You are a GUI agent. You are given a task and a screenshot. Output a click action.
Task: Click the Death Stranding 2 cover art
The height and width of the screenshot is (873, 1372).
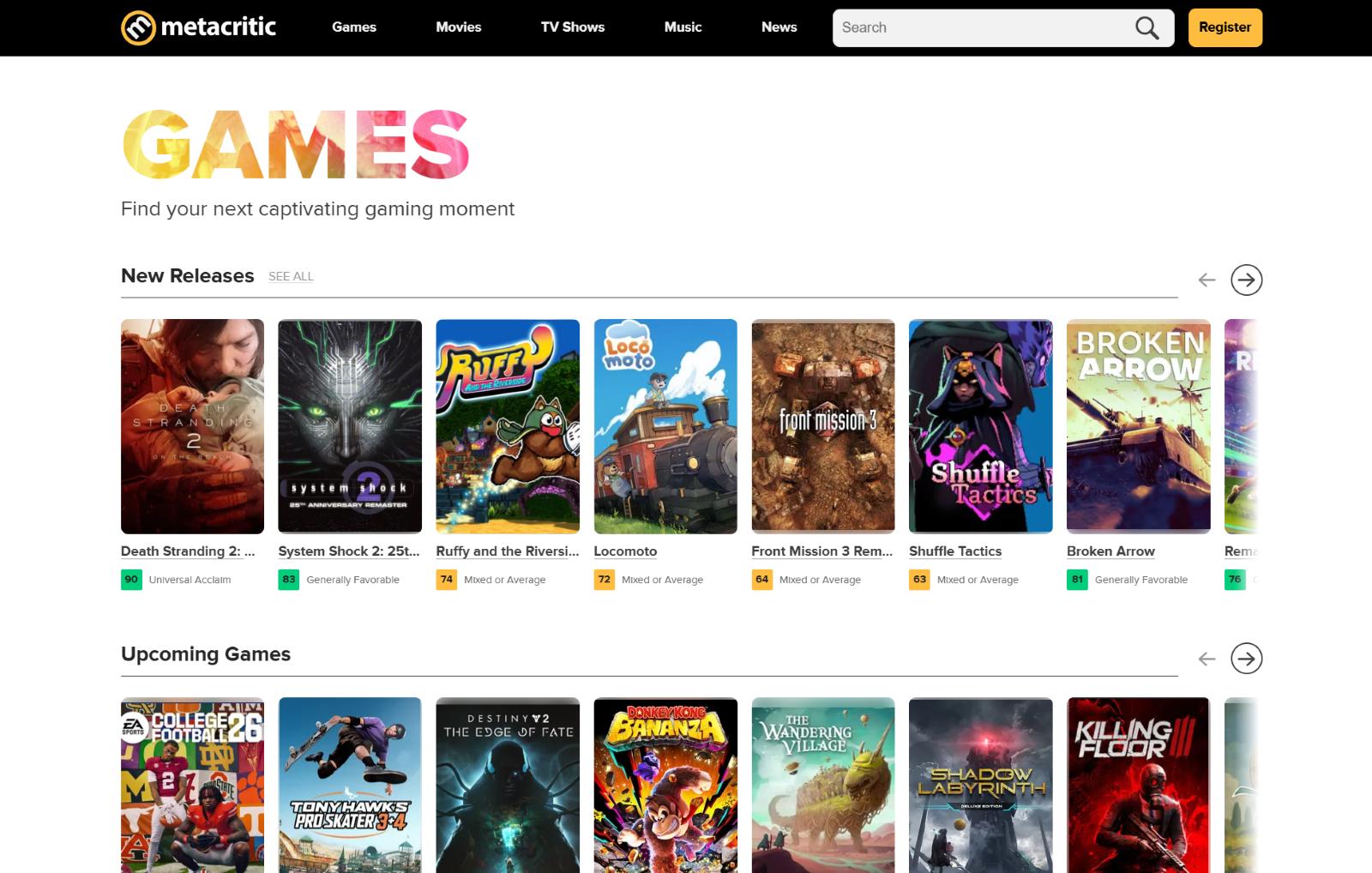tap(192, 426)
